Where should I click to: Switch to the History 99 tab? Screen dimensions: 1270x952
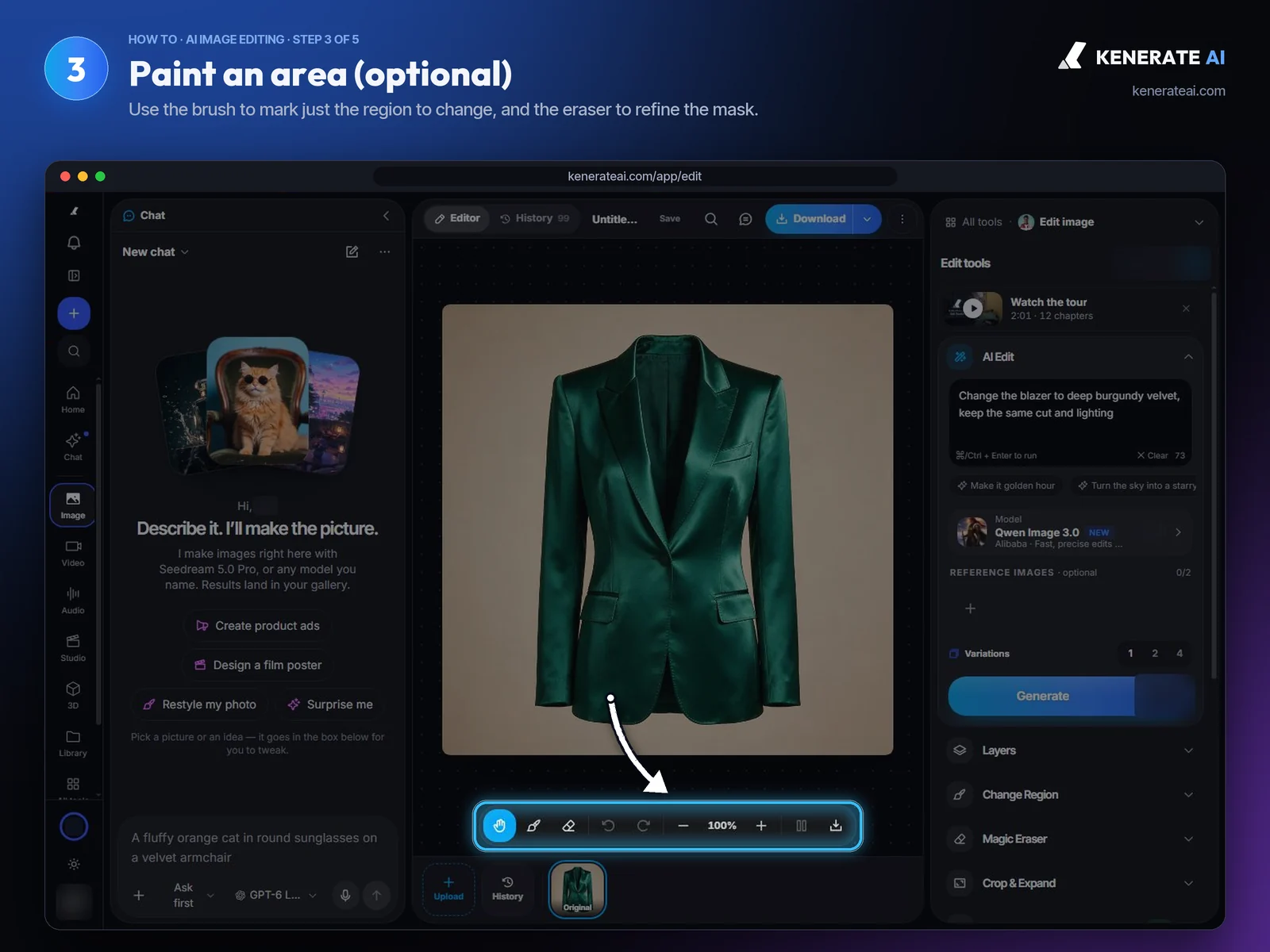tap(534, 218)
